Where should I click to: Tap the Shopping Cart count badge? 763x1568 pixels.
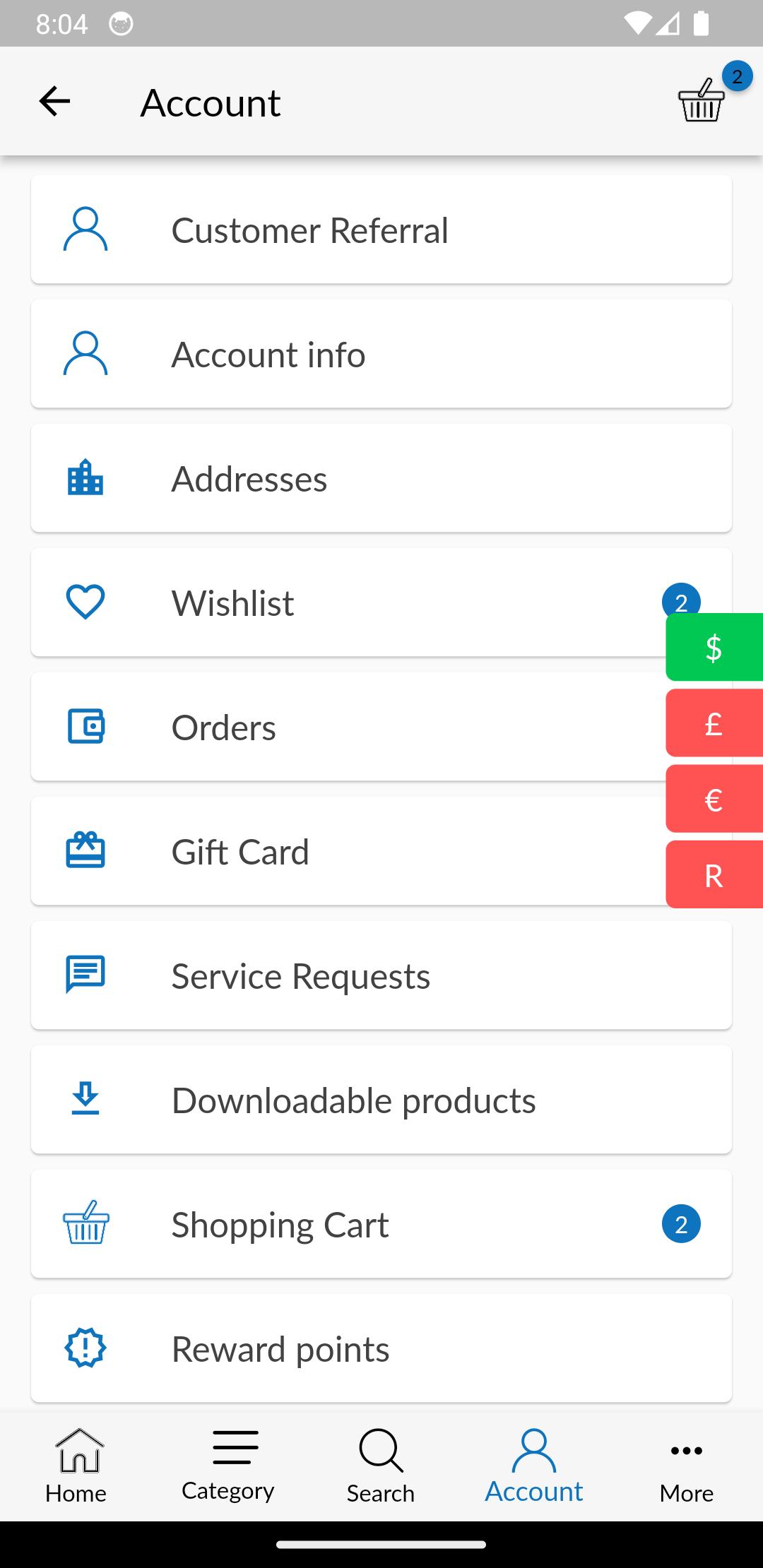[x=681, y=1224]
